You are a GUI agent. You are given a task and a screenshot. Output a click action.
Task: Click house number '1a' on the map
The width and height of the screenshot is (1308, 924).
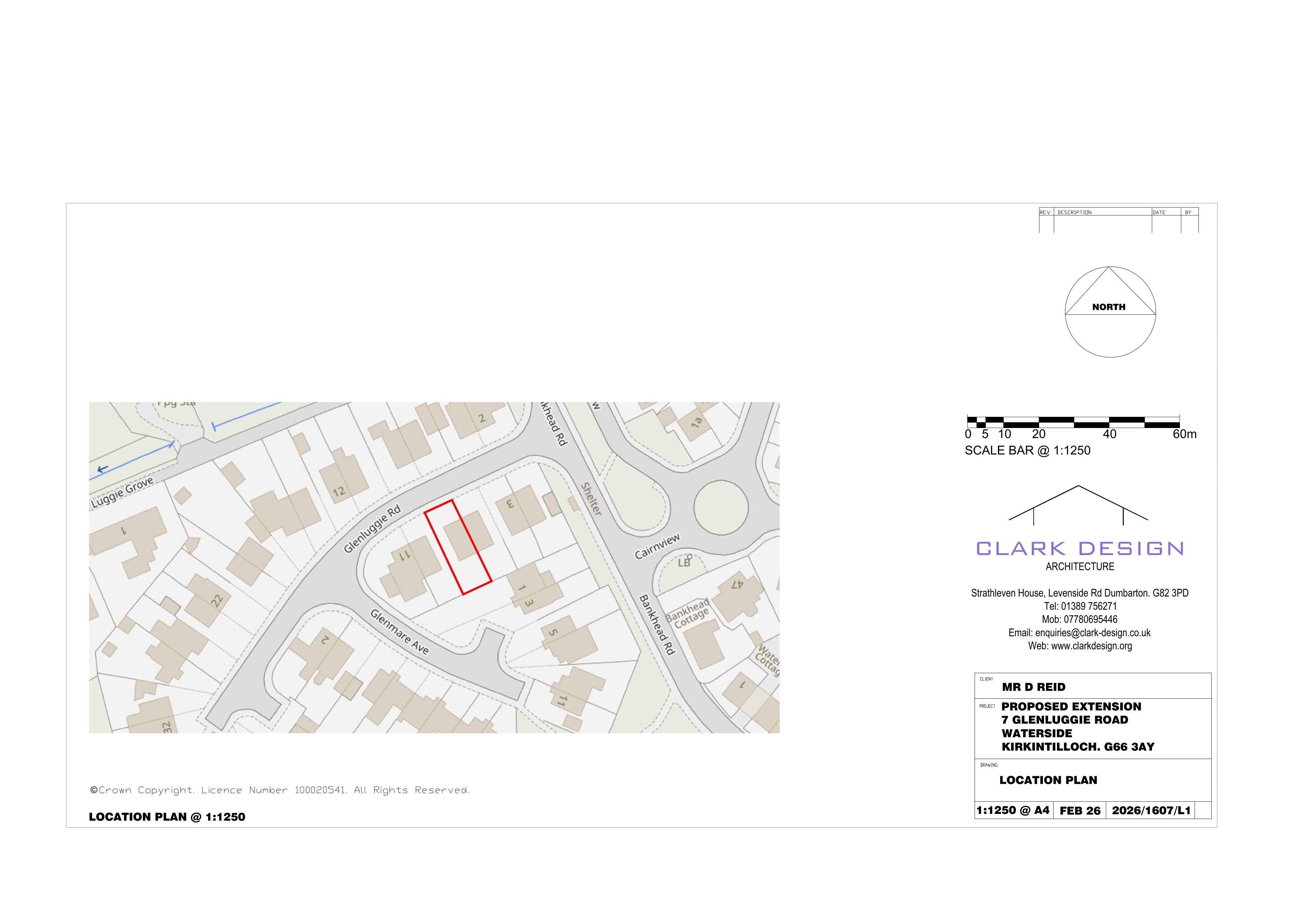(696, 423)
